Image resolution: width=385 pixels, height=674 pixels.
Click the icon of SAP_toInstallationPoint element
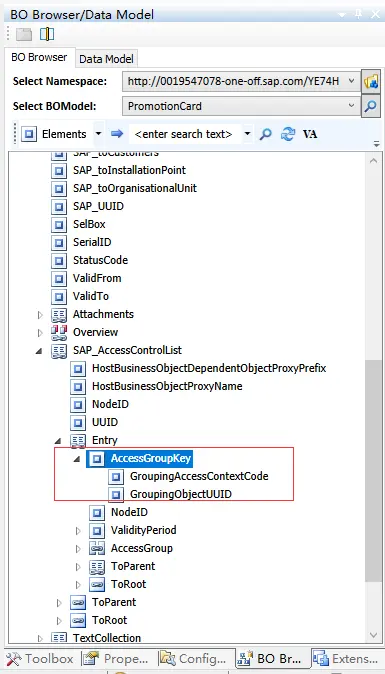[59, 170]
